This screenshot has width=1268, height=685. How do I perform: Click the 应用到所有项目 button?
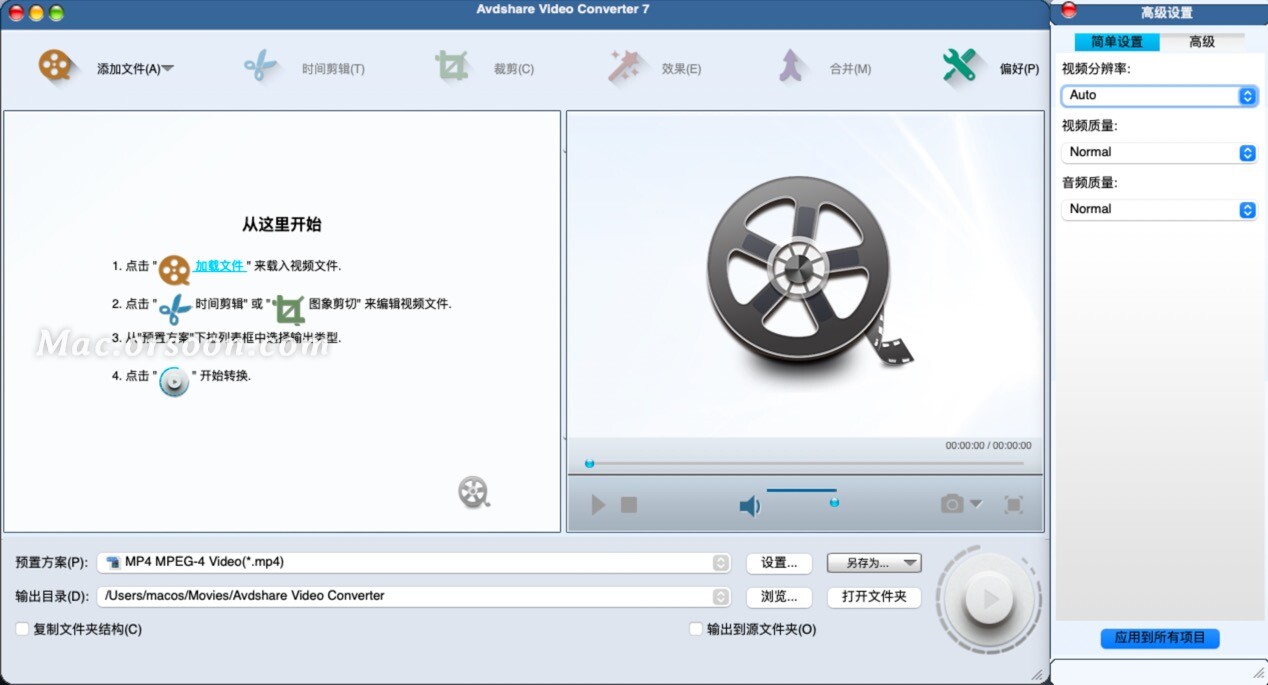(x=1160, y=638)
